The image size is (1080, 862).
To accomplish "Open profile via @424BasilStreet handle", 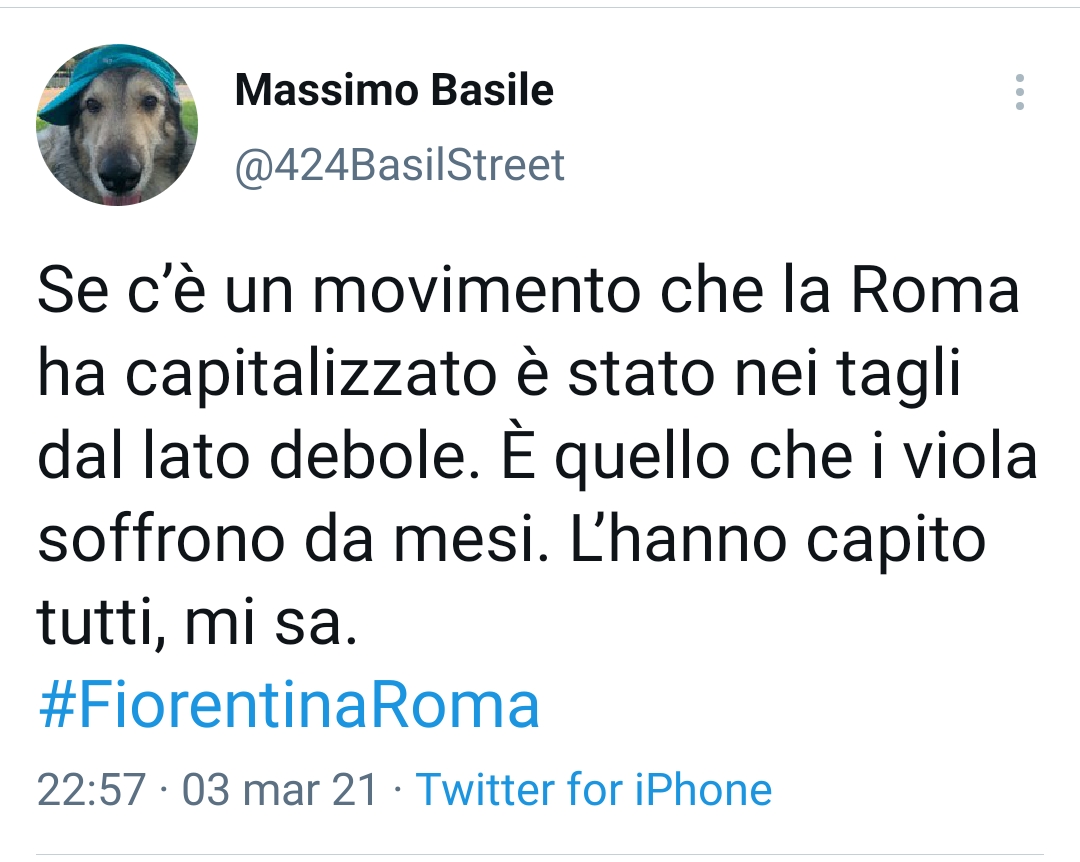I will coord(398,165).
